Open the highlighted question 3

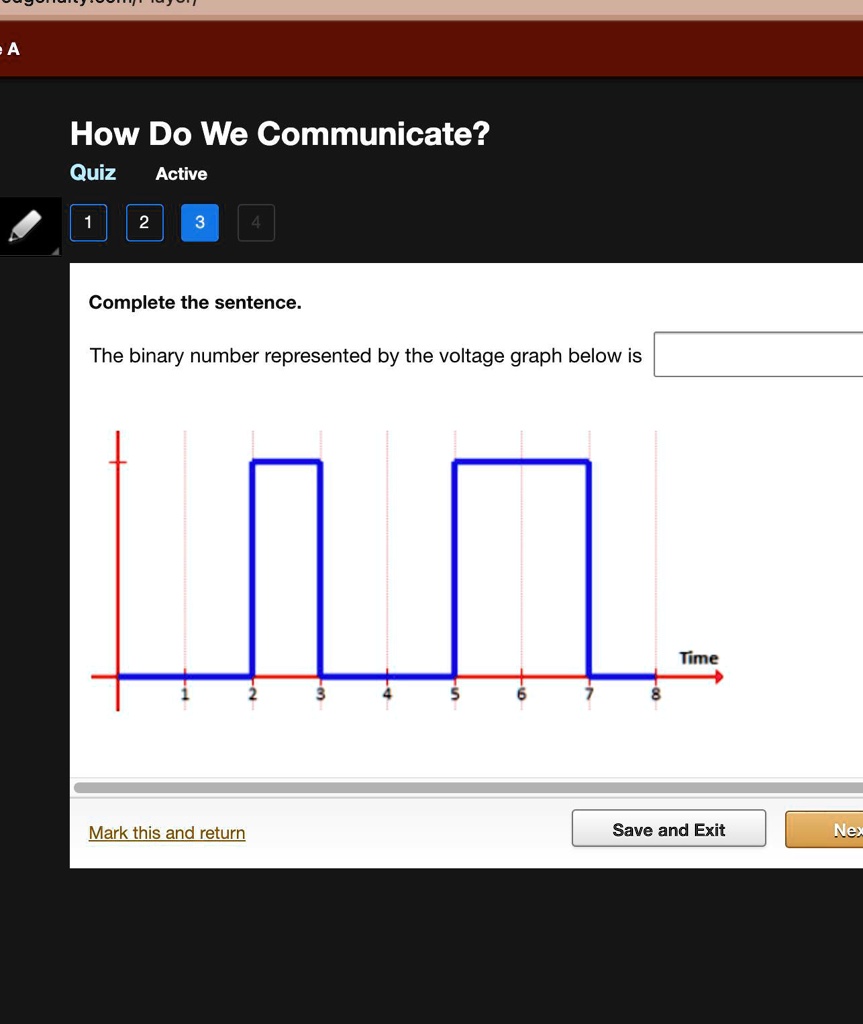tap(200, 223)
